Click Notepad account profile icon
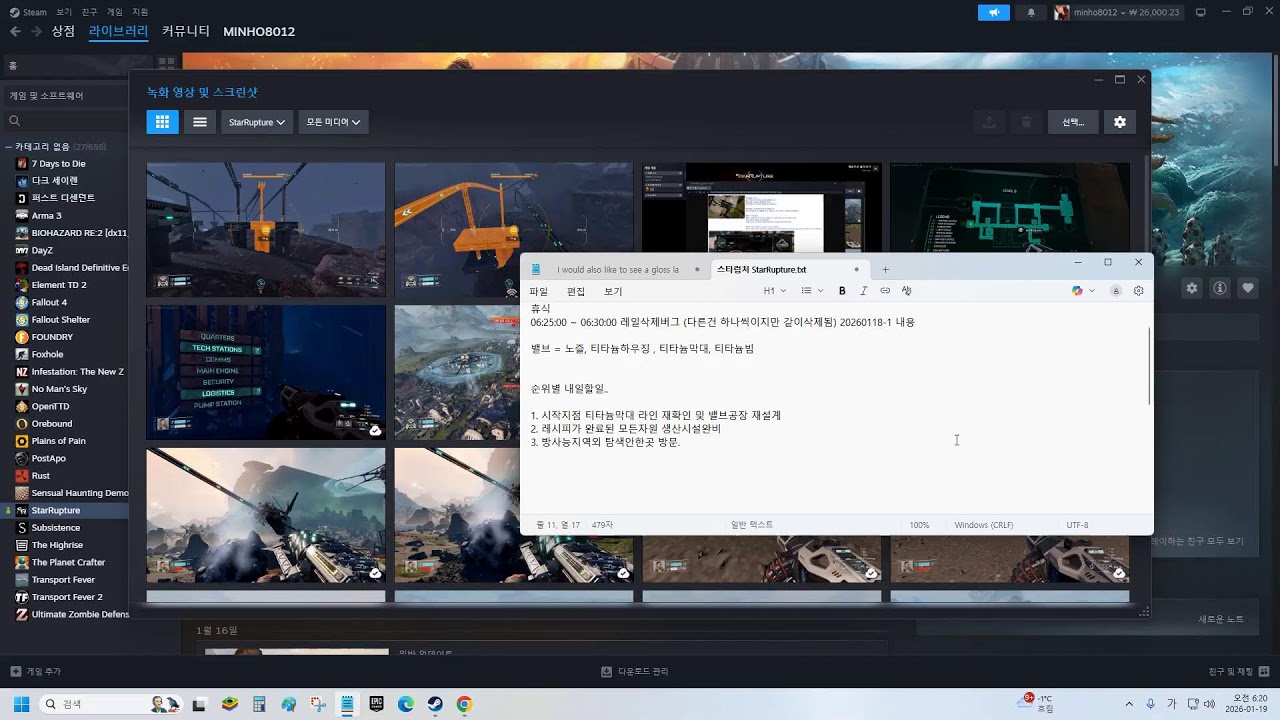This screenshot has width=1280, height=720. click(1116, 291)
